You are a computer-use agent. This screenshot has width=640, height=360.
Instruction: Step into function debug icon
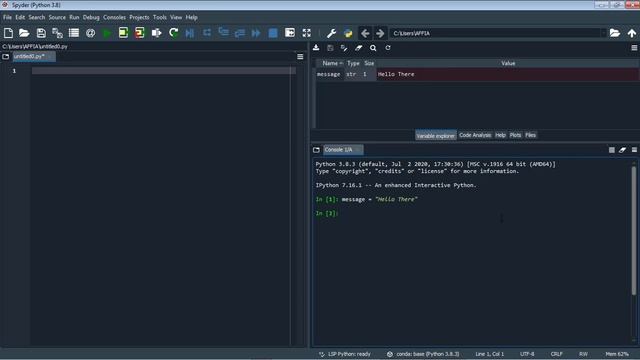click(223, 33)
